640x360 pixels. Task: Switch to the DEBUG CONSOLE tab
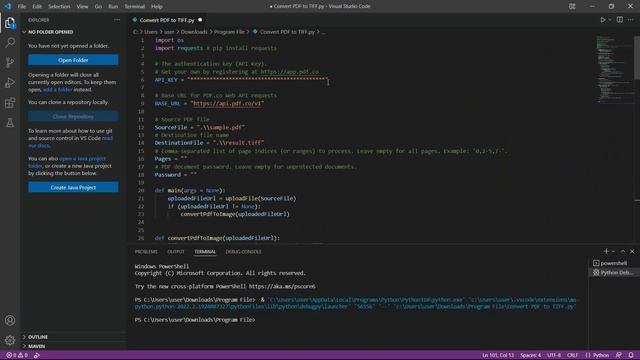[x=243, y=251]
